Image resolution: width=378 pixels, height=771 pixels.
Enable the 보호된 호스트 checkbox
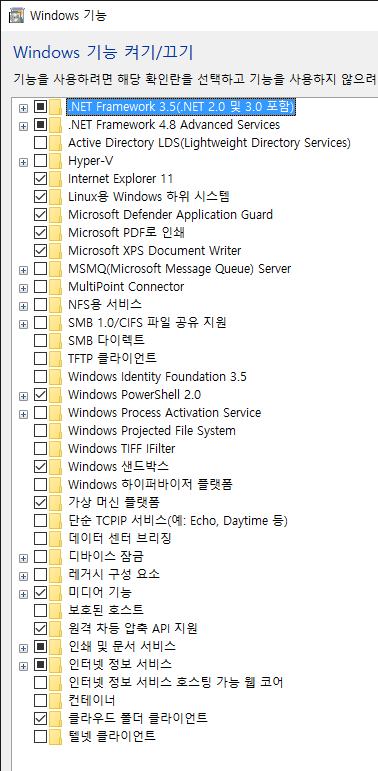40,610
